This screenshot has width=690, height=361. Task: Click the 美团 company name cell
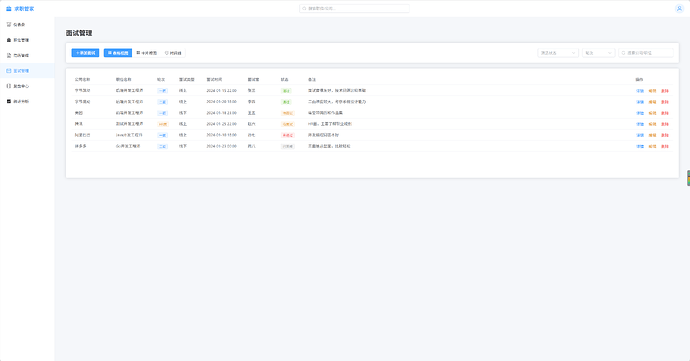tap(78, 113)
